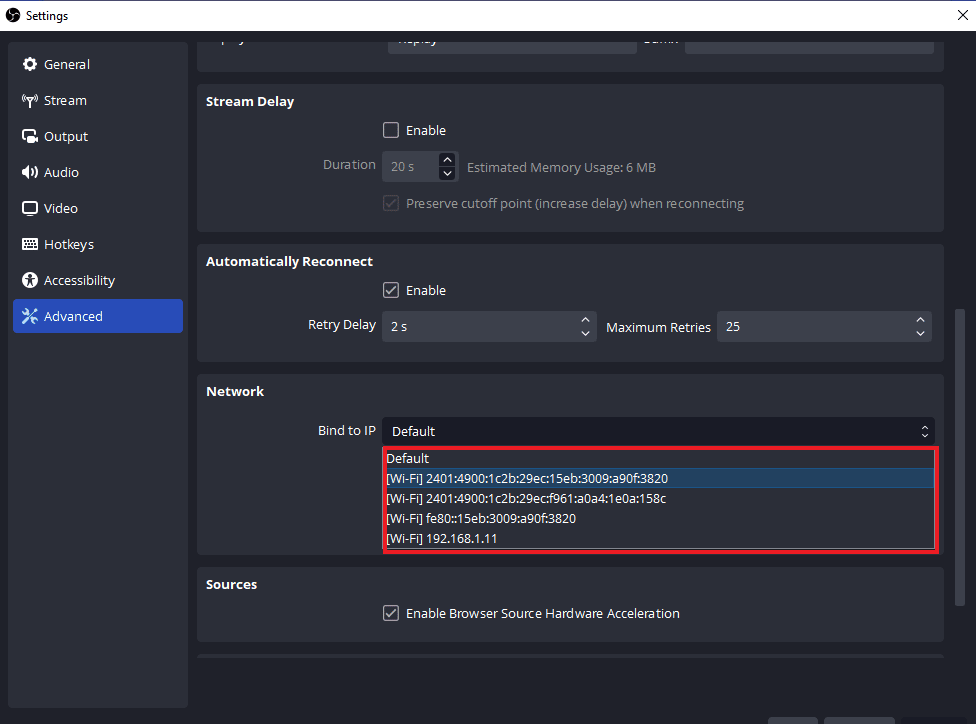Click the Output recording icon
Viewport: 976px width, 724px height.
29,136
